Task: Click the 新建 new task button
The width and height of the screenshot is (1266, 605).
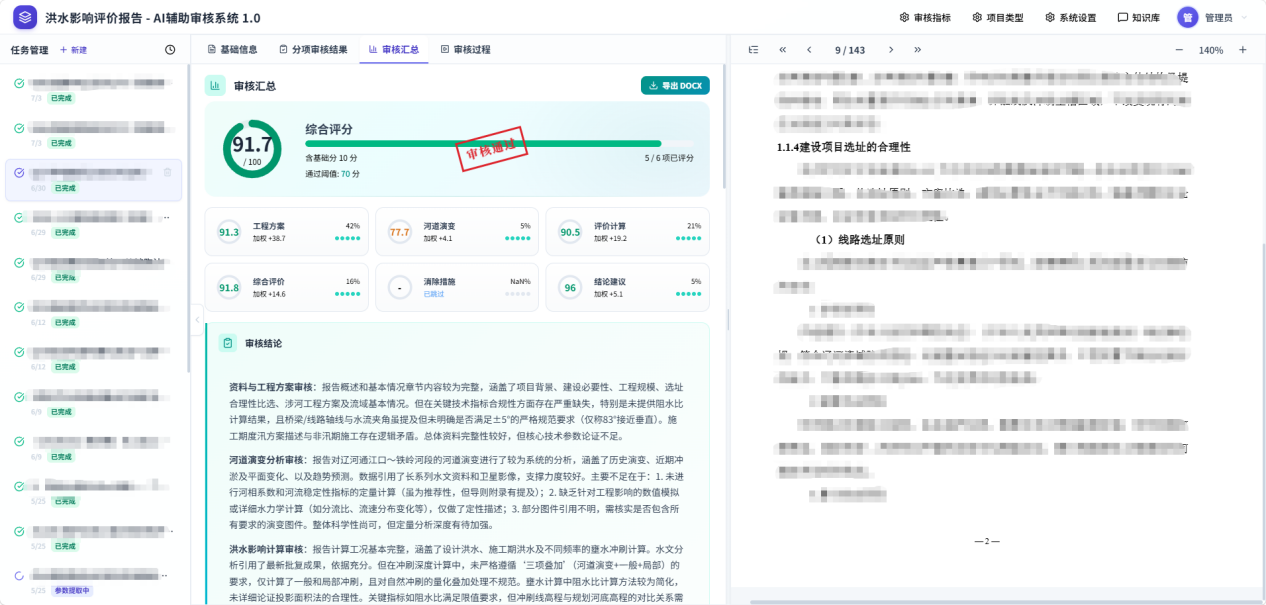Action: [x=73, y=50]
